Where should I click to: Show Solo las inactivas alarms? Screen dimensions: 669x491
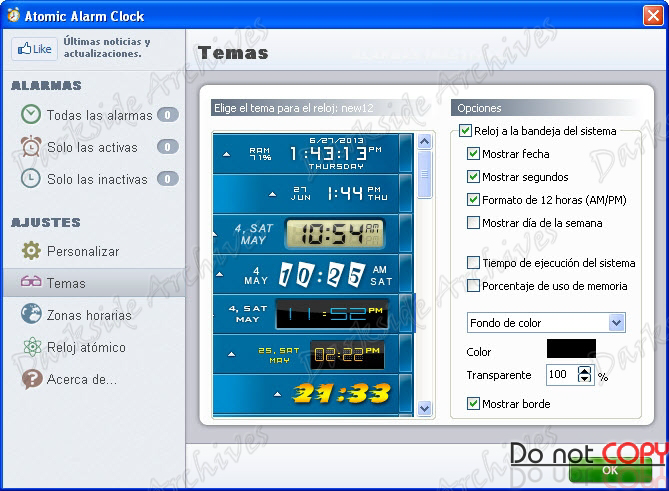click(97, 179)
